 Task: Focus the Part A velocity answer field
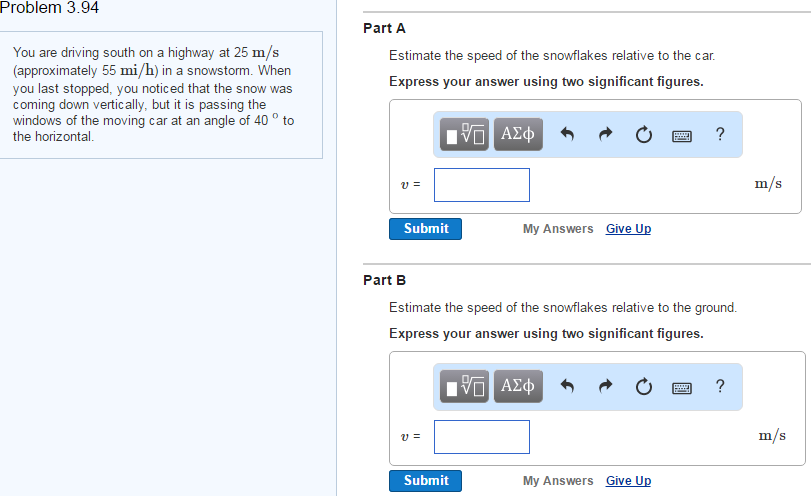coord(482,185)
